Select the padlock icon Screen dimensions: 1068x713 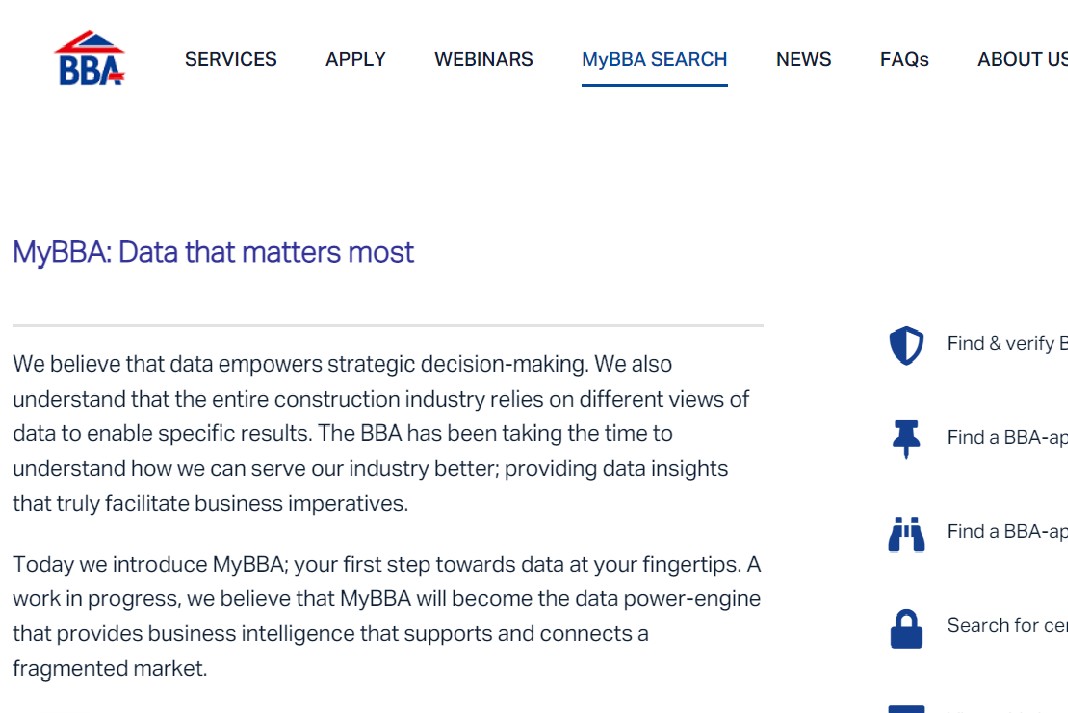click(x=906, y=629)
